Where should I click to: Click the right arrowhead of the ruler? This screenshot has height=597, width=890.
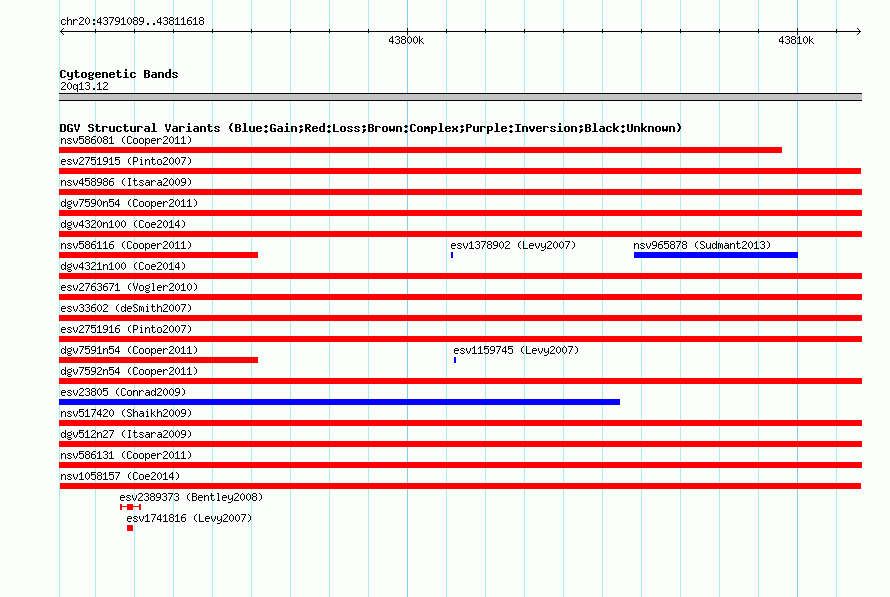coord(859,32)
